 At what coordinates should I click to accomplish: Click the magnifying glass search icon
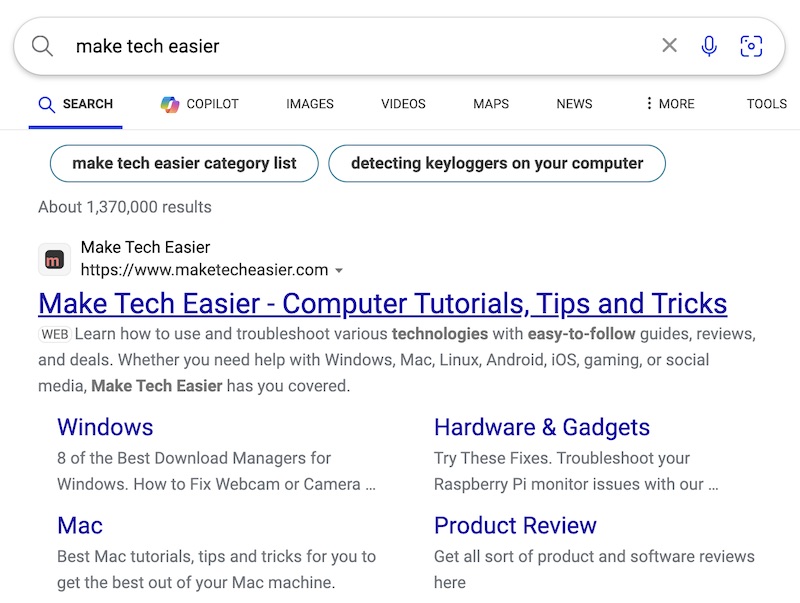coord(40,45)
